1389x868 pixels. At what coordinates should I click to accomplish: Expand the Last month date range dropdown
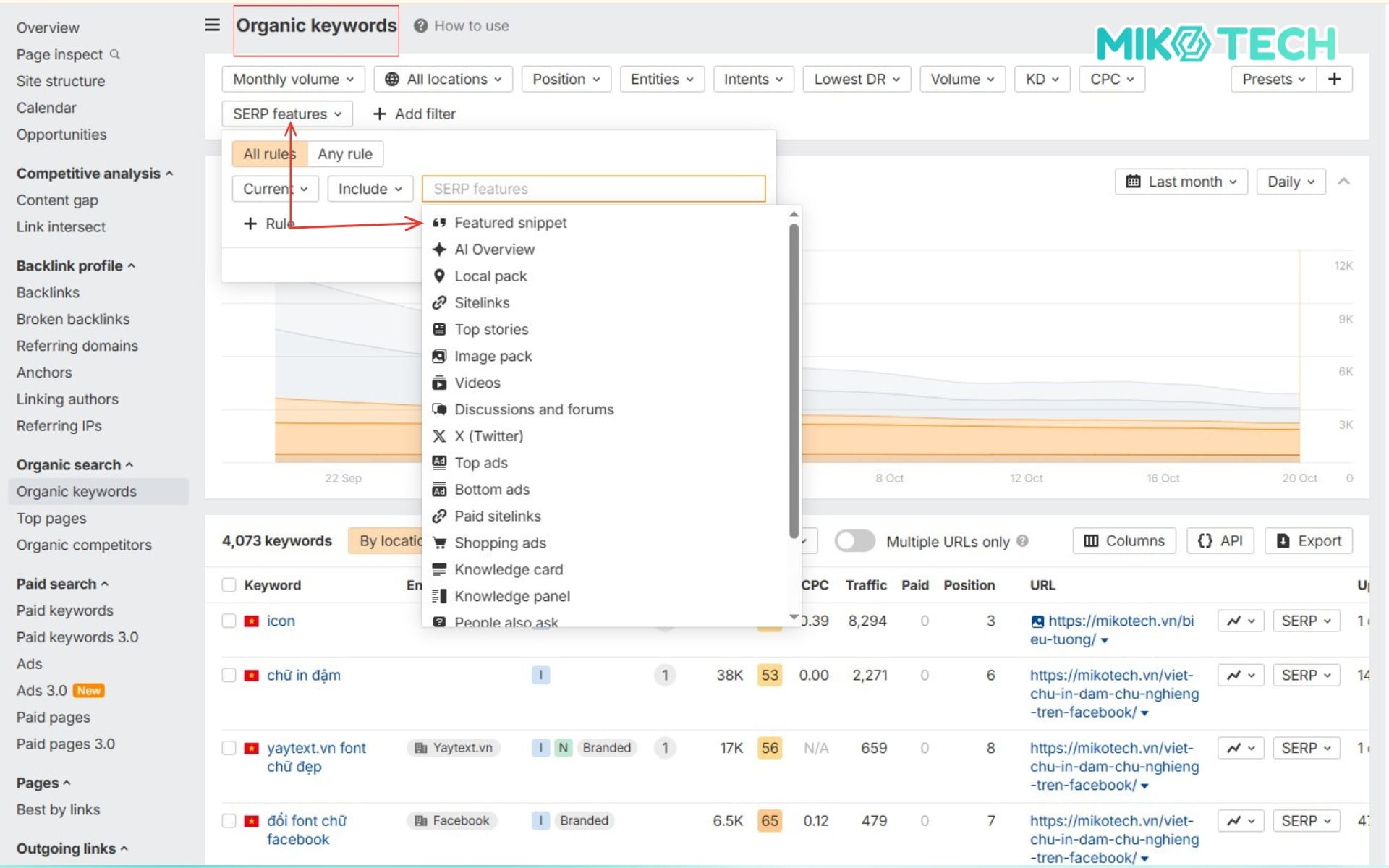(1181, 182)
